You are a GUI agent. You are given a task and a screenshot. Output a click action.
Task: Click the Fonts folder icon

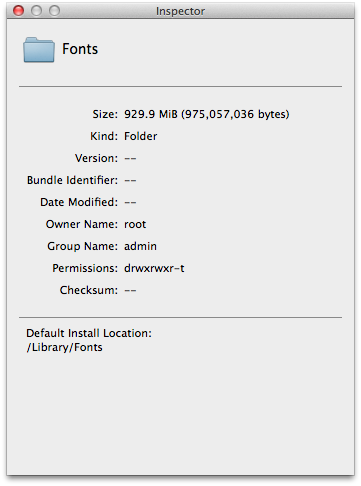[39, 50]
